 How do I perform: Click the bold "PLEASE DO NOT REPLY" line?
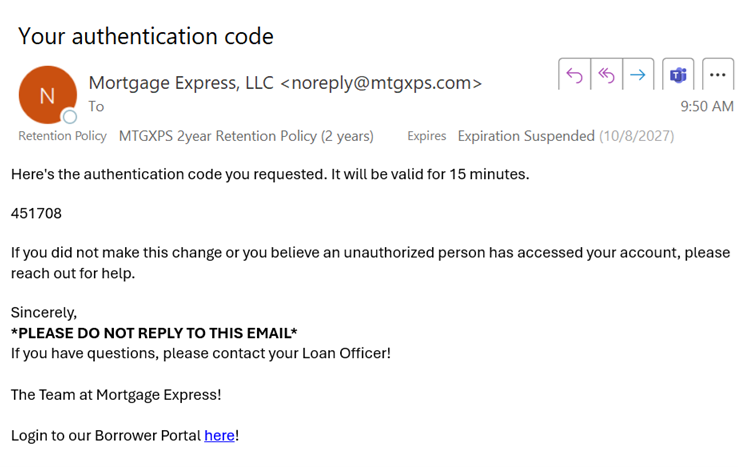click(x=154, y=333)
